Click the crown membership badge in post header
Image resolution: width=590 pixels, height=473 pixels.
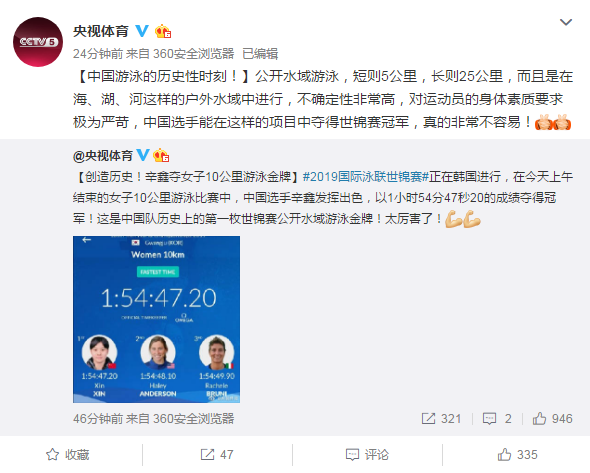pos(163,31)
